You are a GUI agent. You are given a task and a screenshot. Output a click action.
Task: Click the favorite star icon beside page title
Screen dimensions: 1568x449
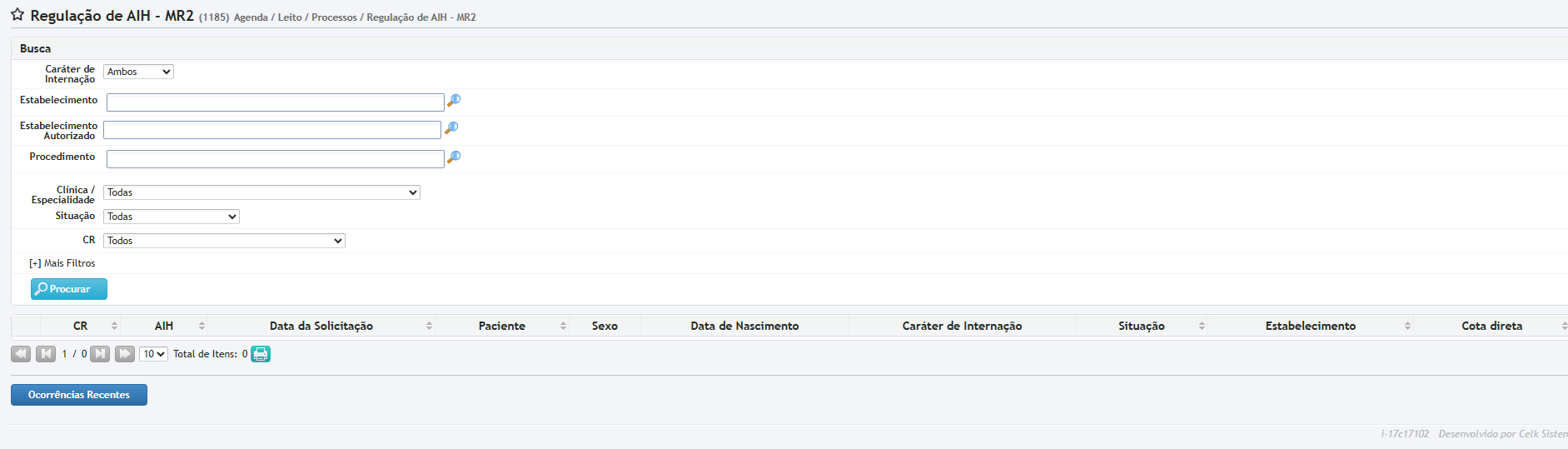(x=17, y=15)
